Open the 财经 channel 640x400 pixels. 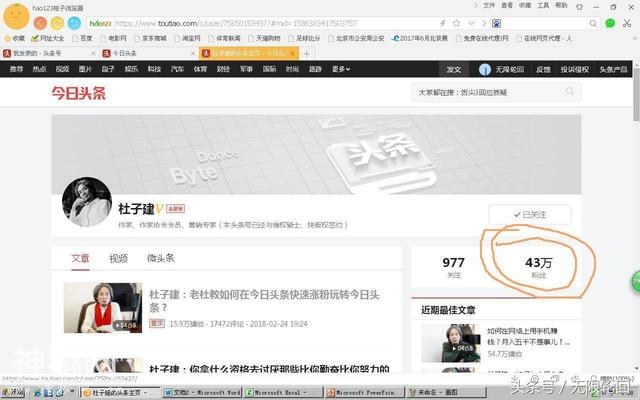click(x=223, y=69)
